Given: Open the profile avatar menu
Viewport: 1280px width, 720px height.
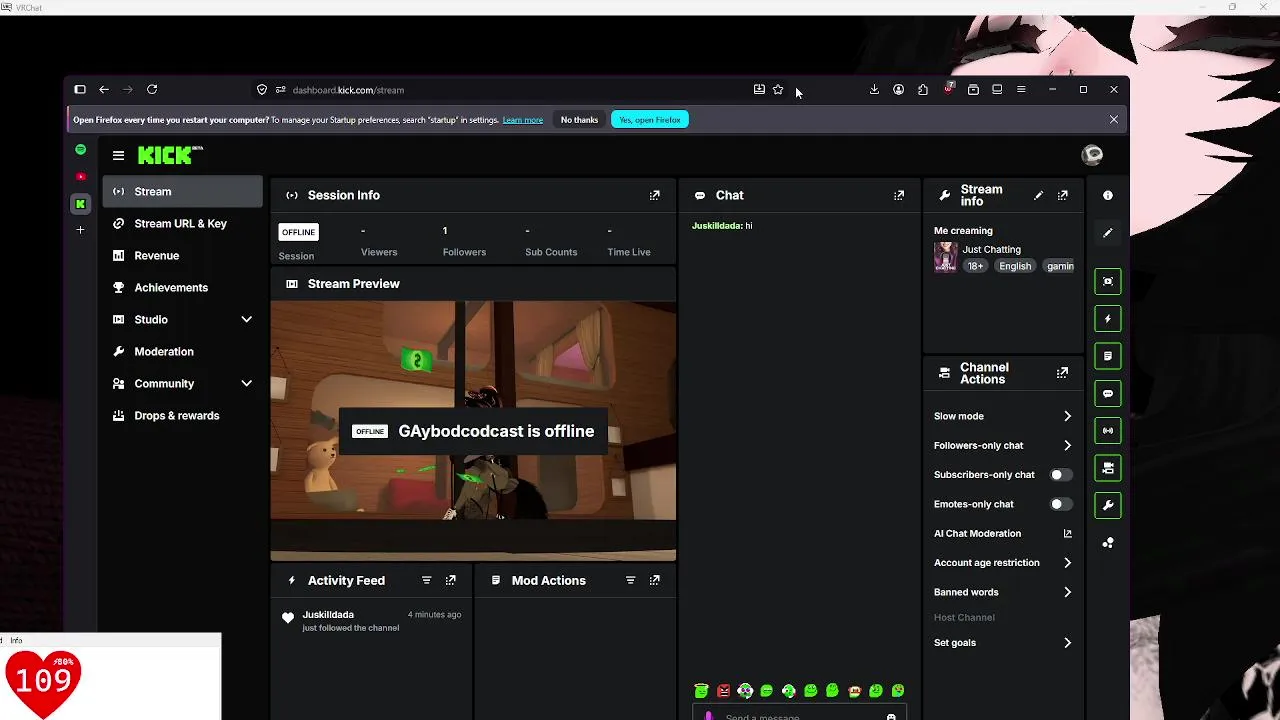Looking at the screenshot, I should click(x=1092, y=155).
